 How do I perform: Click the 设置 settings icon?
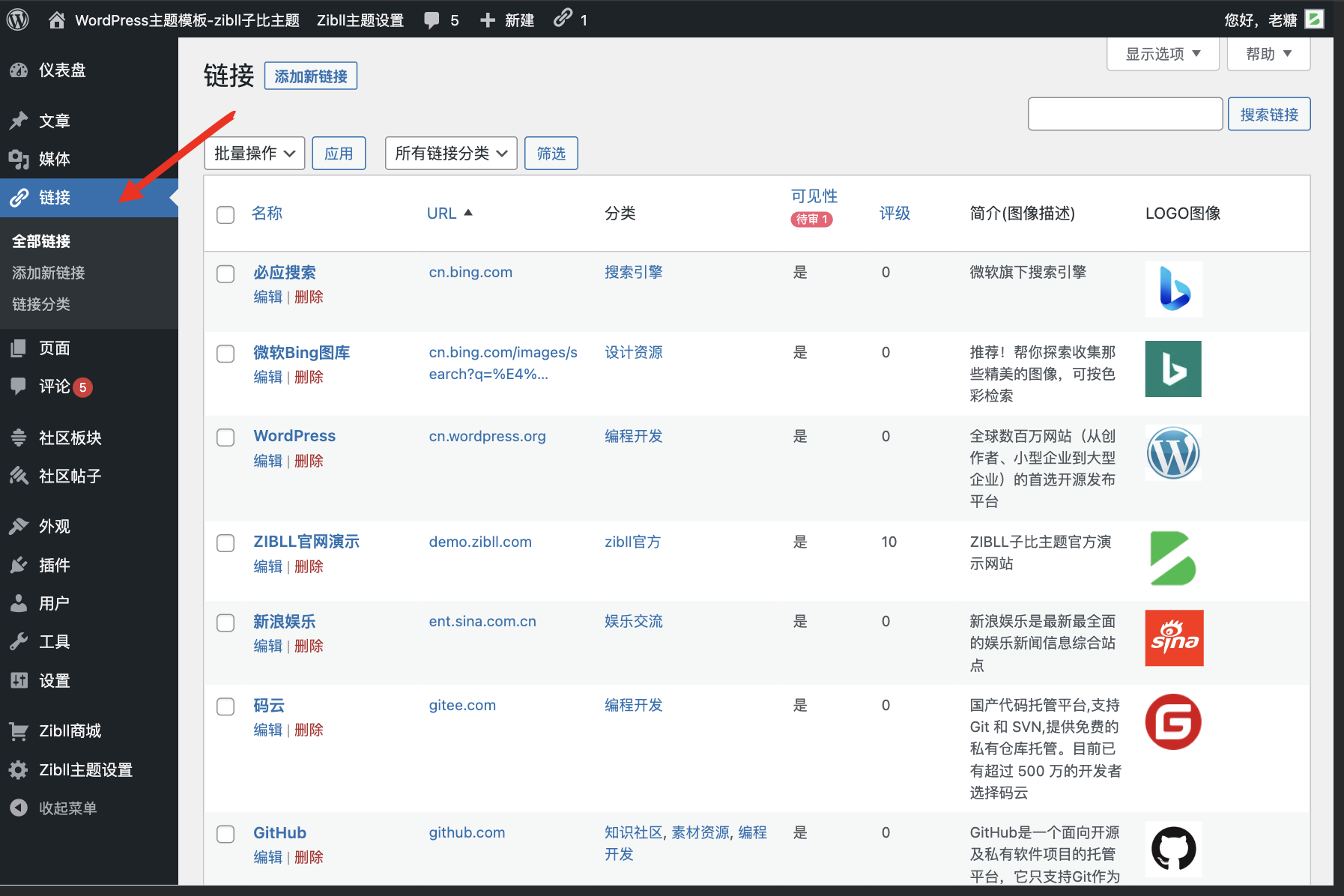tap(19, 680)
